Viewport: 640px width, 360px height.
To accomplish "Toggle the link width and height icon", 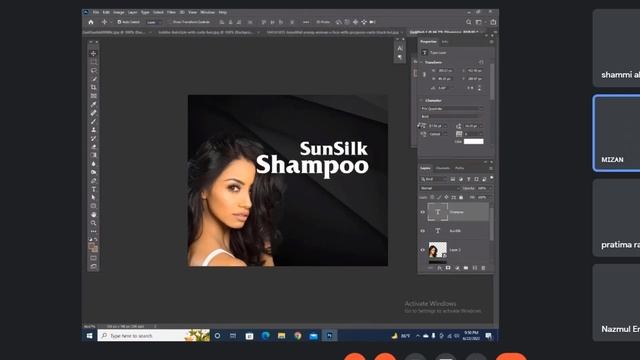I will 424,74.
